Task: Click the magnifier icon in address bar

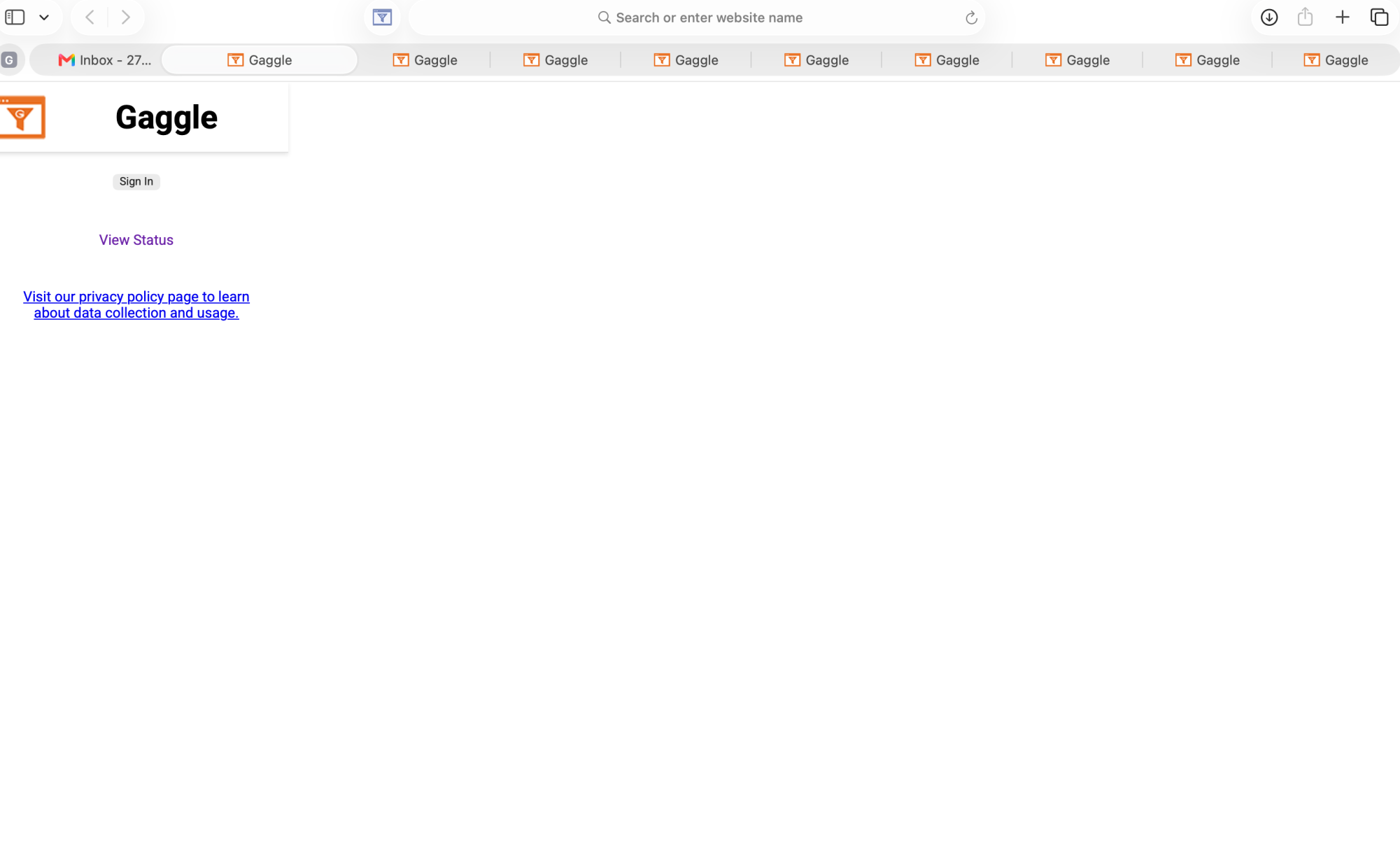Action: pos(604,17)
